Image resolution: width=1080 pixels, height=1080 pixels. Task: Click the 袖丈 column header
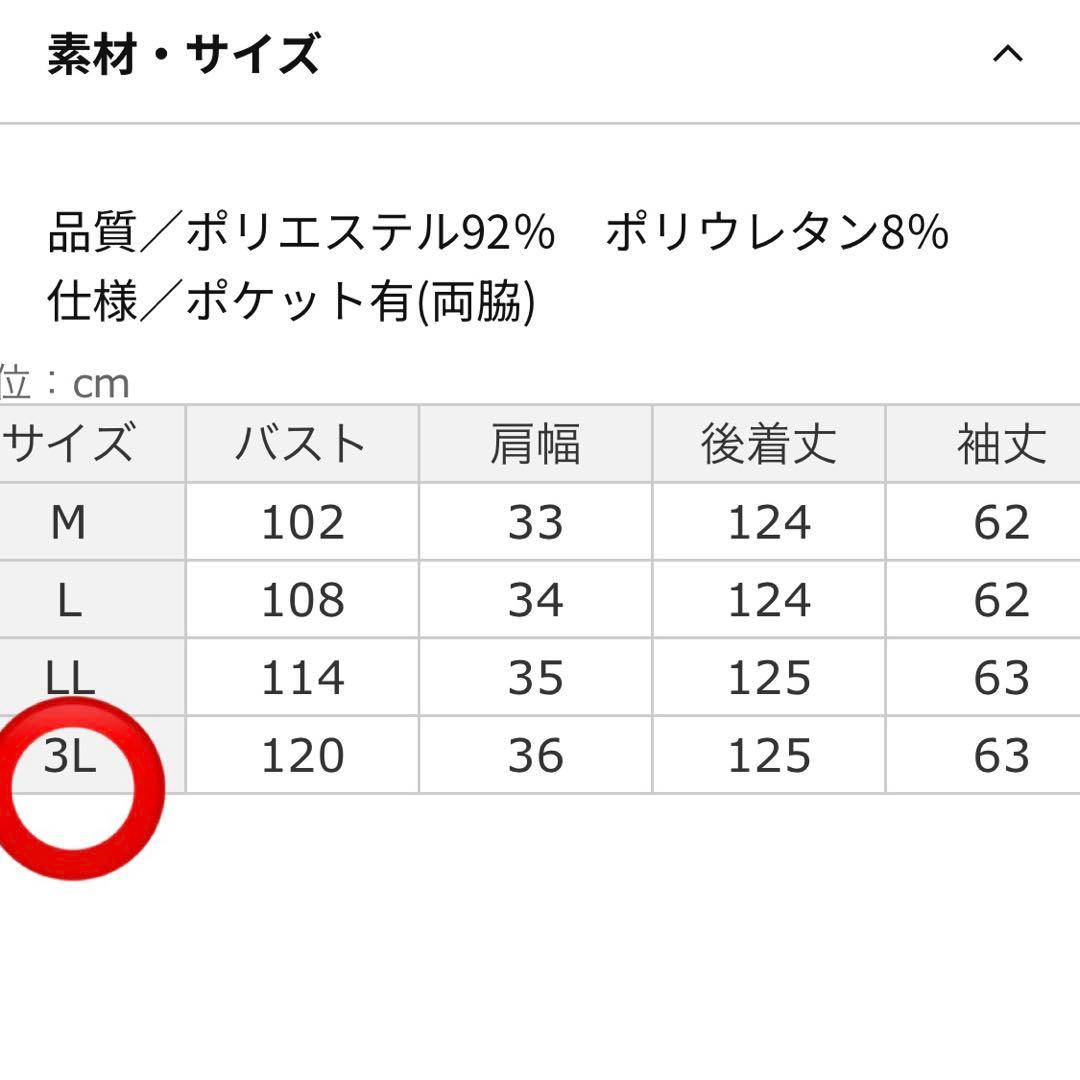[1001, 444]
